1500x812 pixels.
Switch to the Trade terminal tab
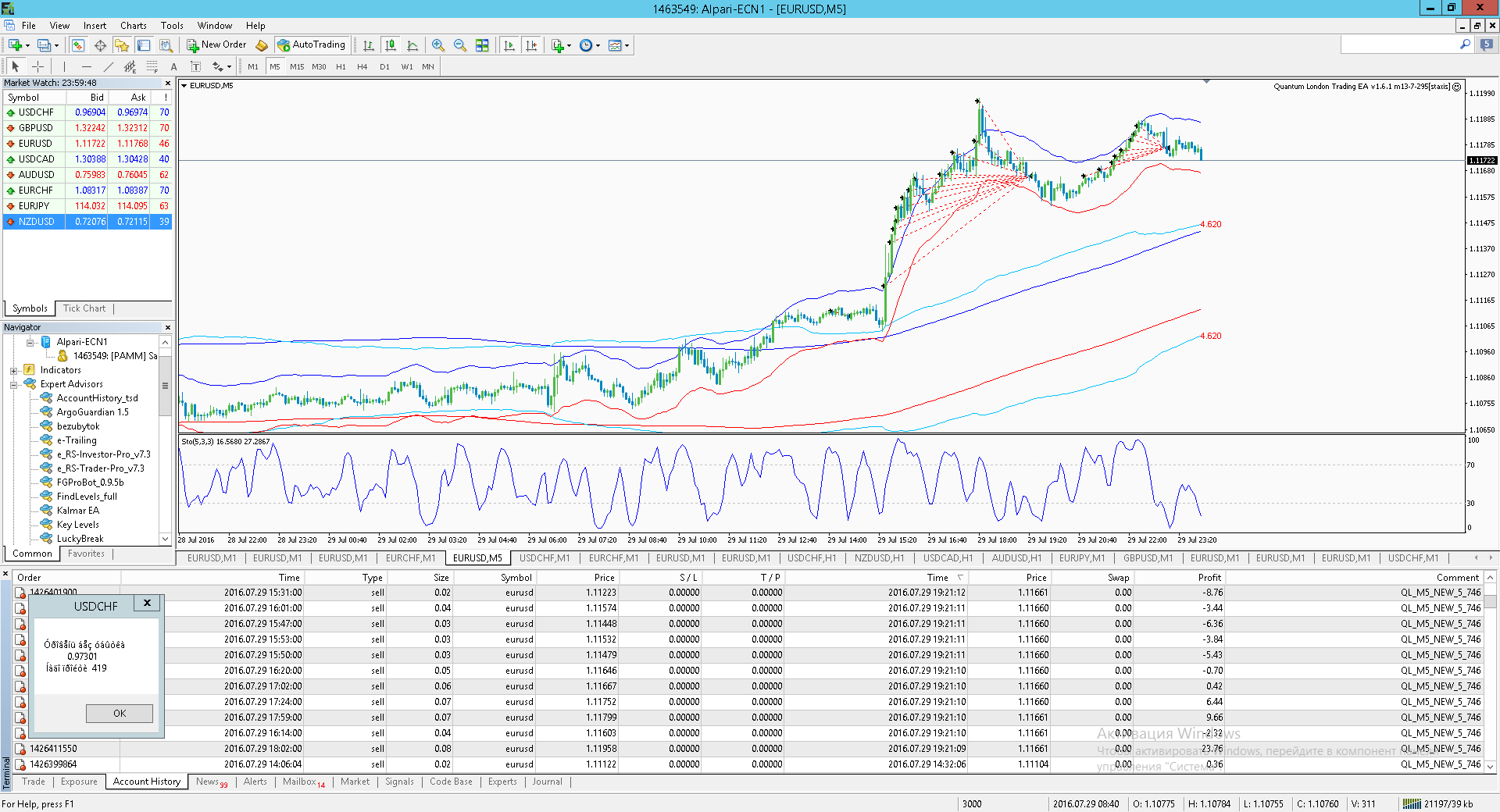34,782
